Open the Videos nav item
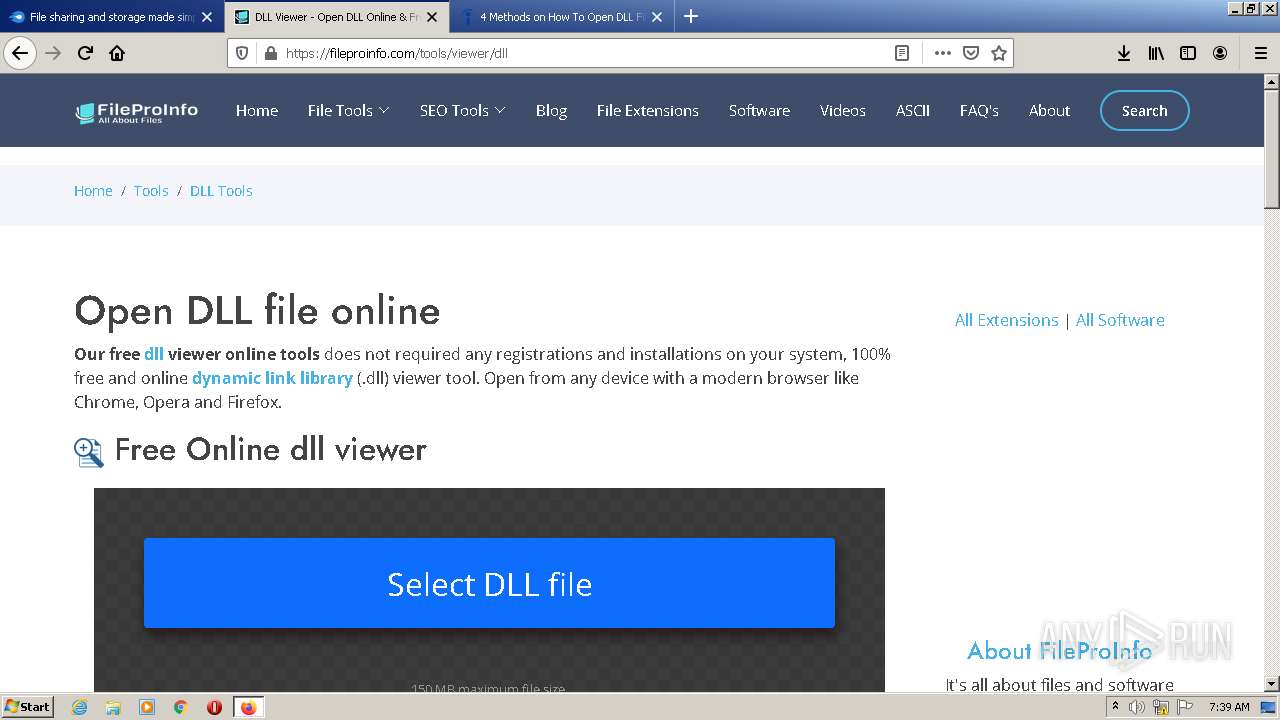Image resolution: width=1280 pixels, height=720 pixels. pos(843,110)
